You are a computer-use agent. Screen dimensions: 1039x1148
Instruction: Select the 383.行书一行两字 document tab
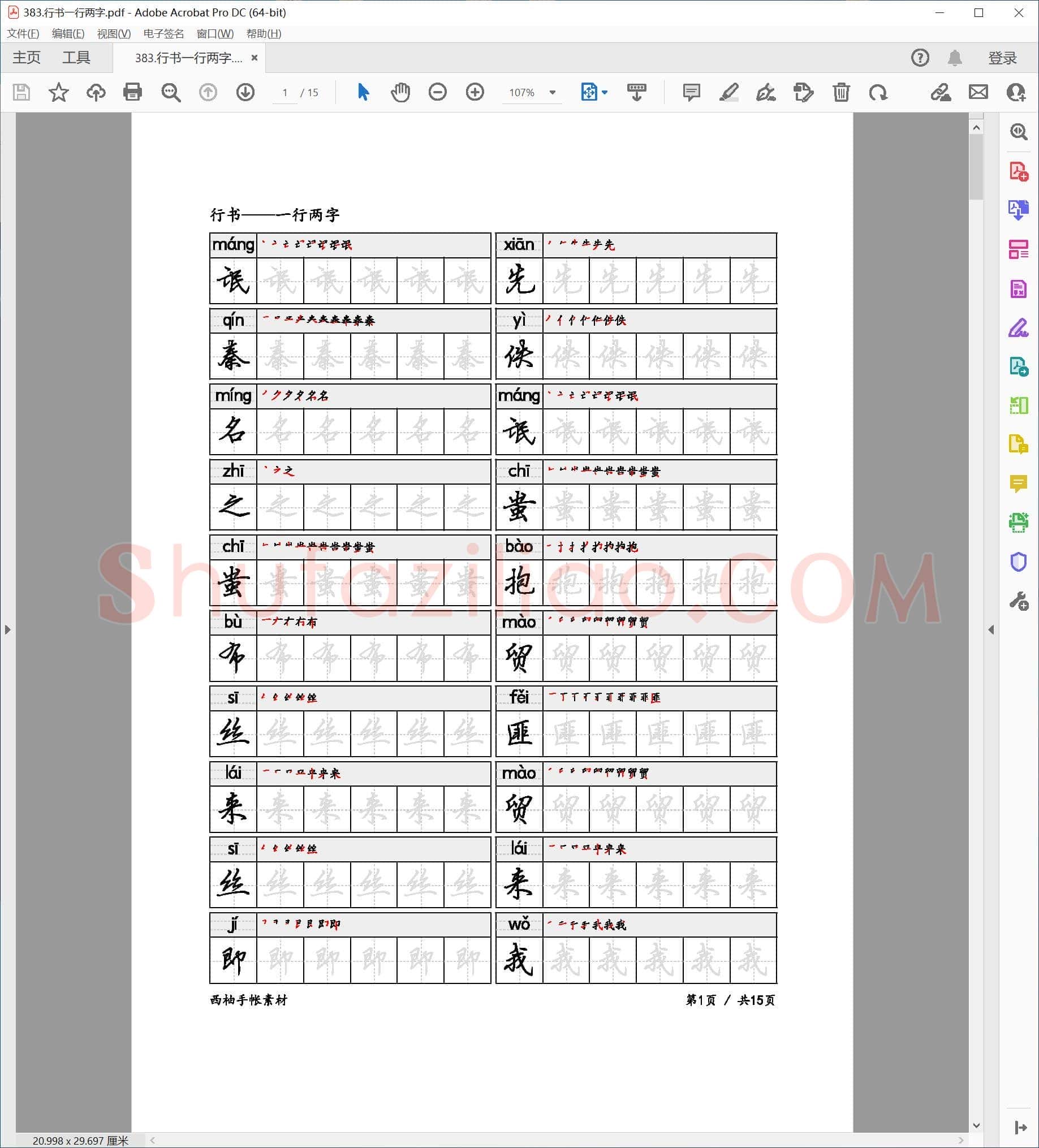[188, 58]
